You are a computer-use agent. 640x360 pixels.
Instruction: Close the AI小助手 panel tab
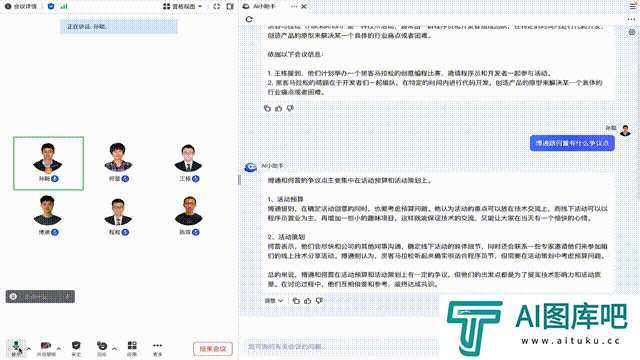click(x=304, y=7)
